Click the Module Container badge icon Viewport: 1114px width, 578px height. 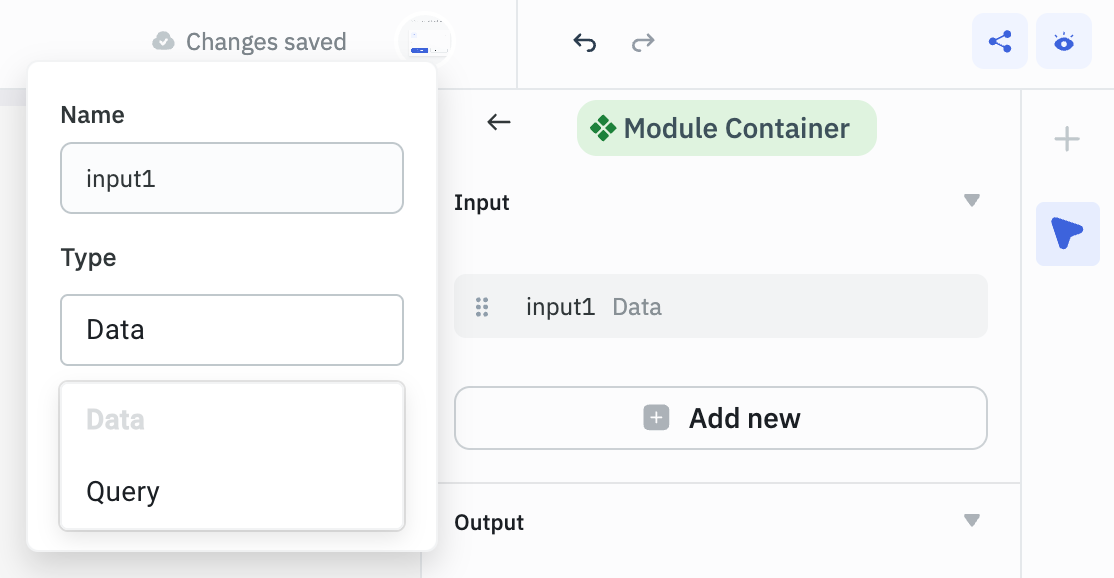coord(601,128)
